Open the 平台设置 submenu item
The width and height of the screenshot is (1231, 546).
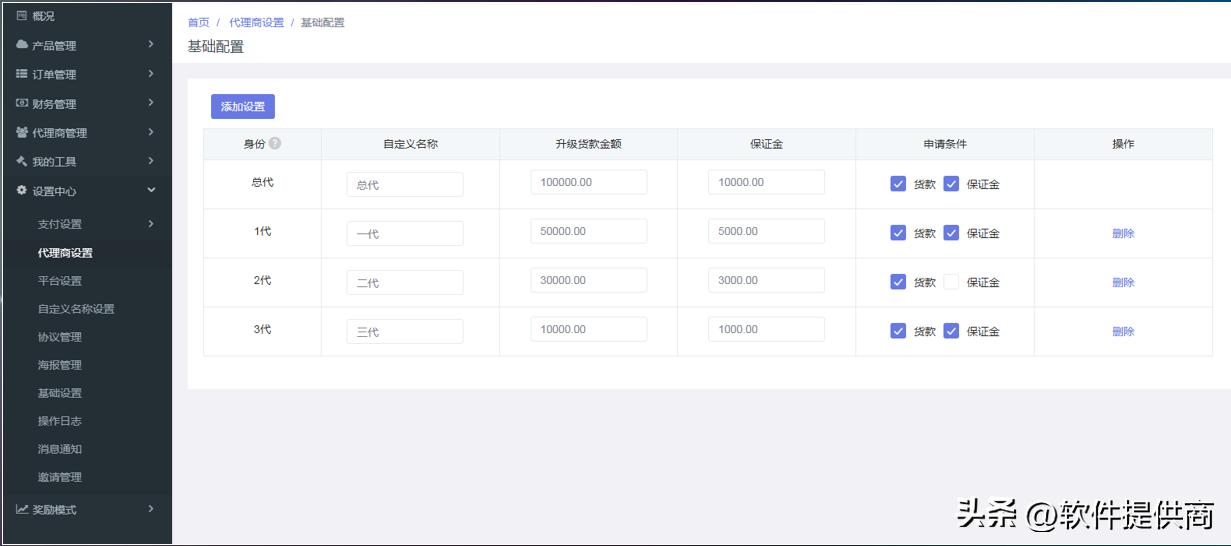(60, 281)
